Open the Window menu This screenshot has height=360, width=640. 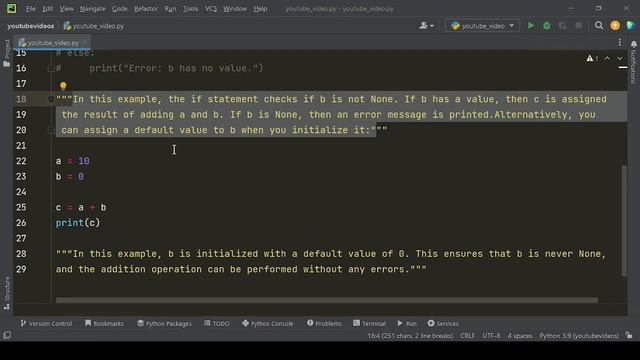click(235, 9)
